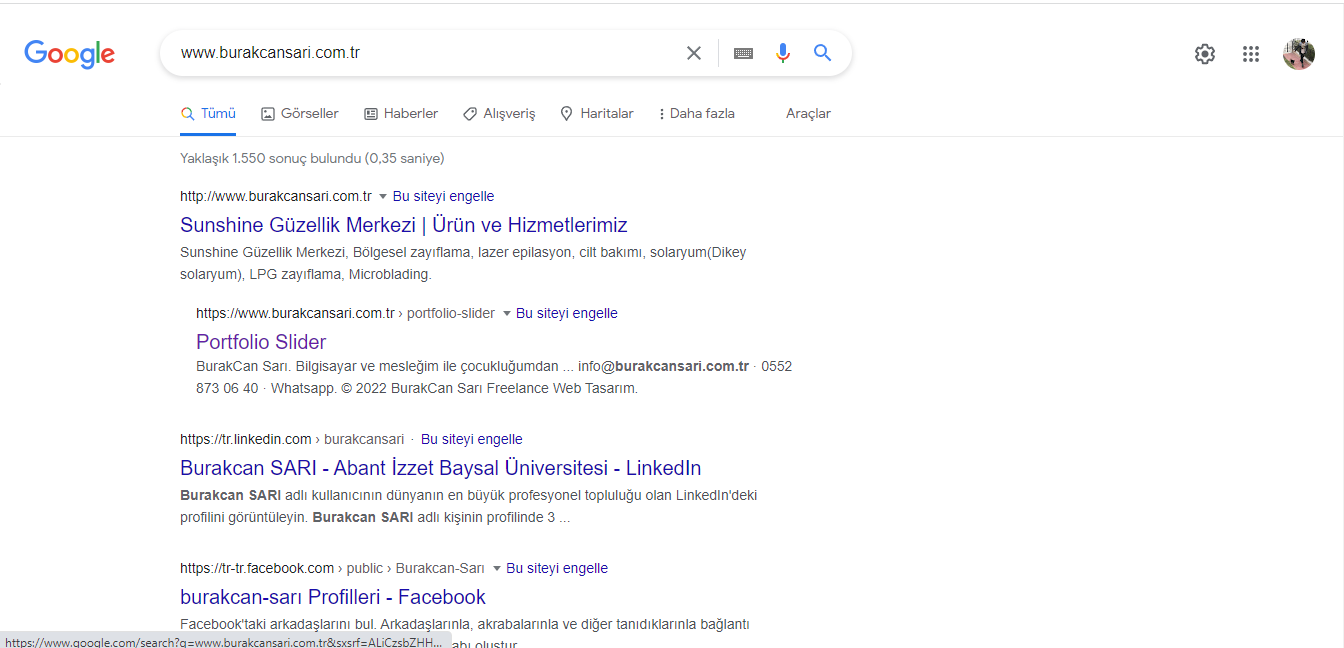
Task: Click the https://tr.linkedin.com › burakcansari breadcrumb
Action: 292,439
